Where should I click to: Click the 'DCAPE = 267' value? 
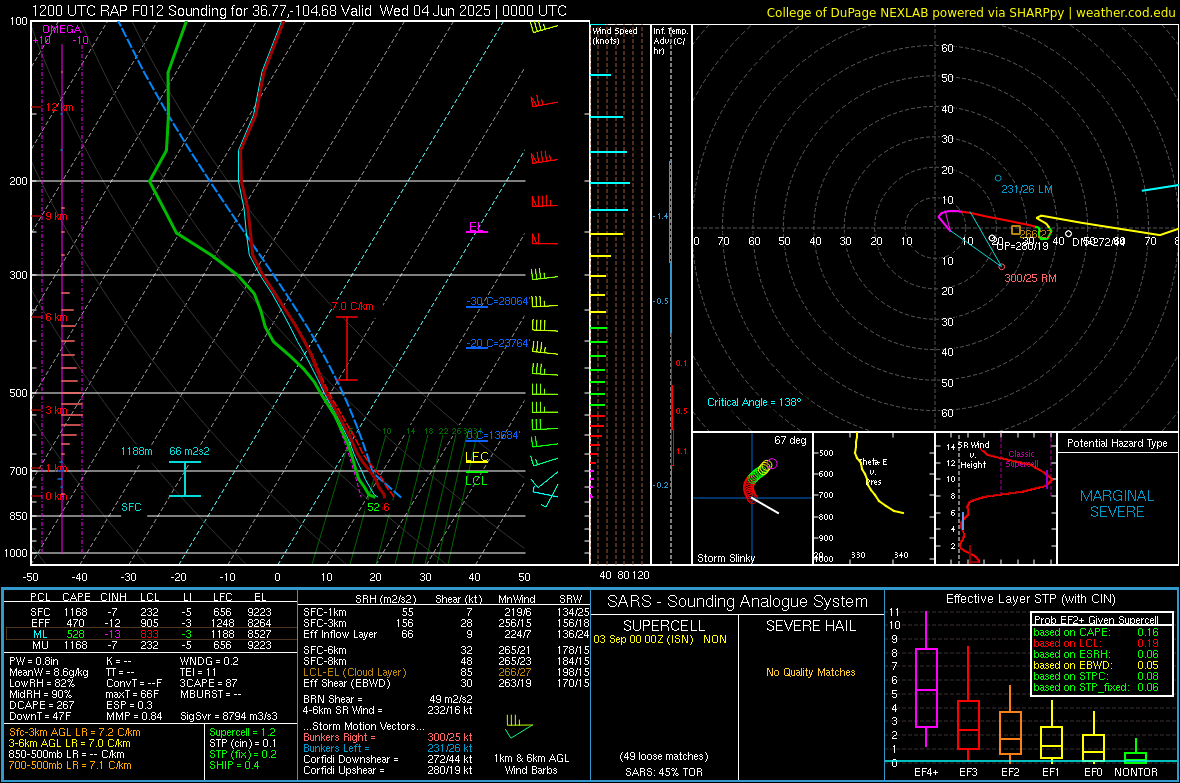pos(41,705)
